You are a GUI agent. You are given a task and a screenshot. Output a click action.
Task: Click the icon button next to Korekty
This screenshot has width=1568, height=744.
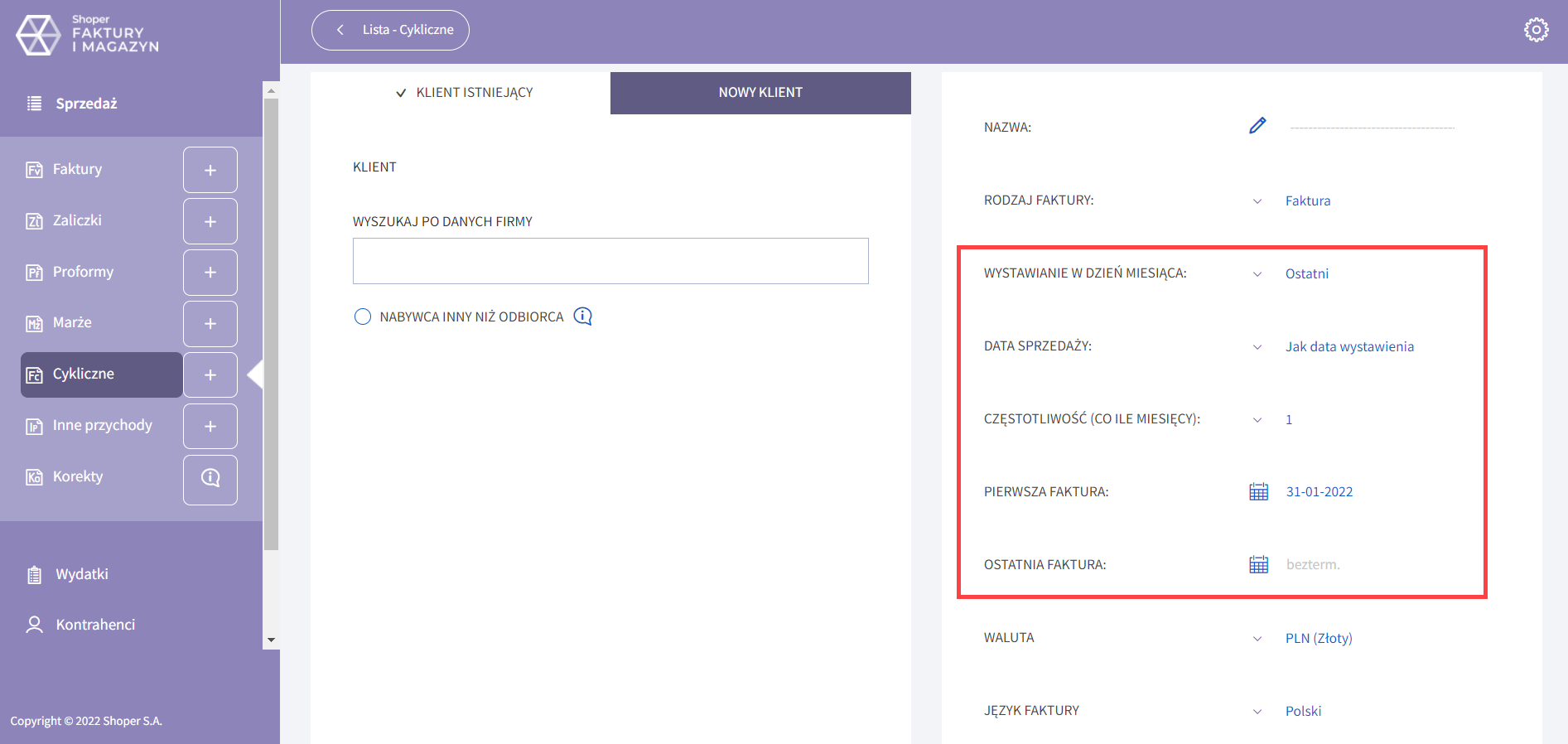coord(210,478)
